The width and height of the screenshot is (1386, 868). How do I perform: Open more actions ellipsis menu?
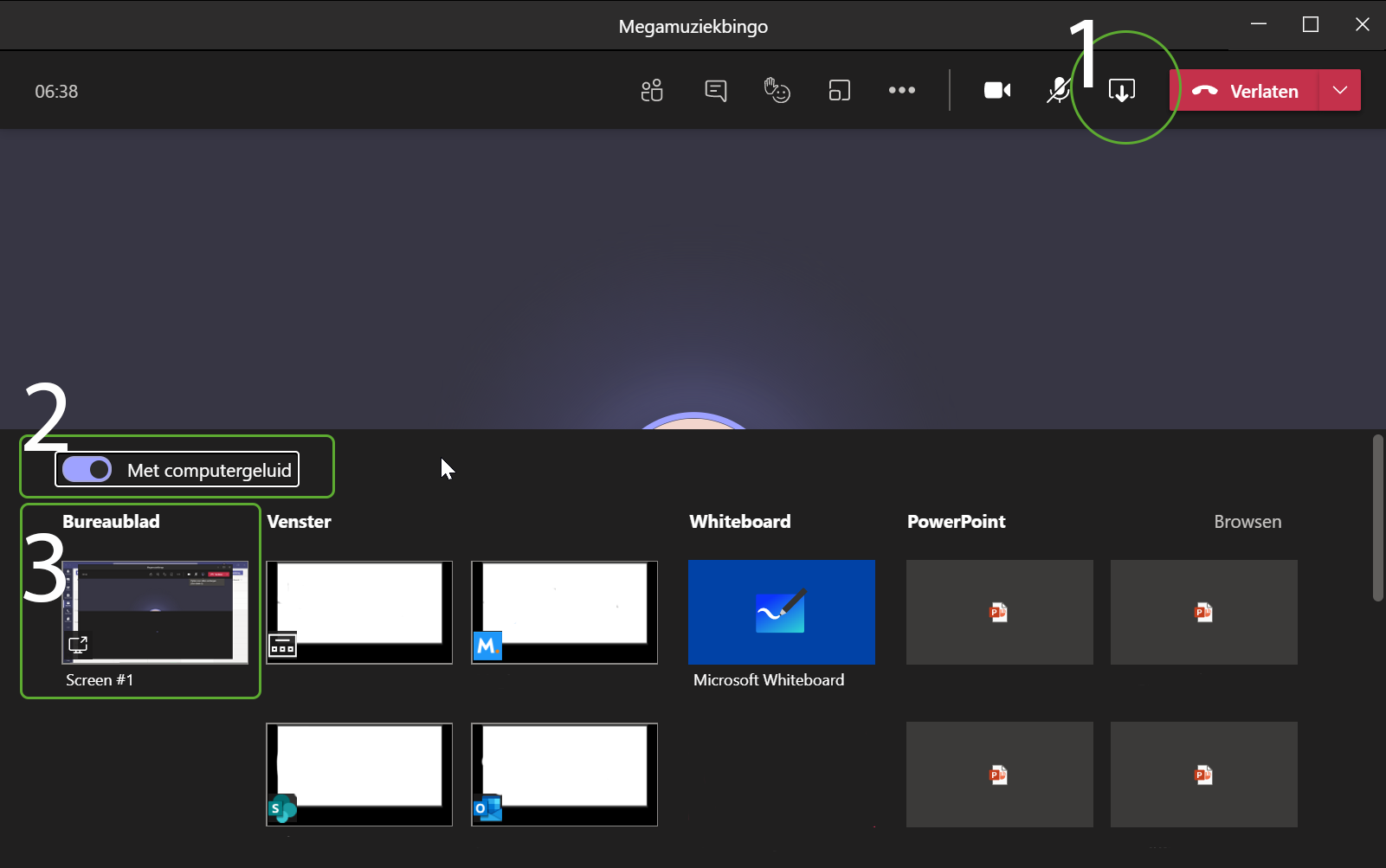[x=902, y=90]
